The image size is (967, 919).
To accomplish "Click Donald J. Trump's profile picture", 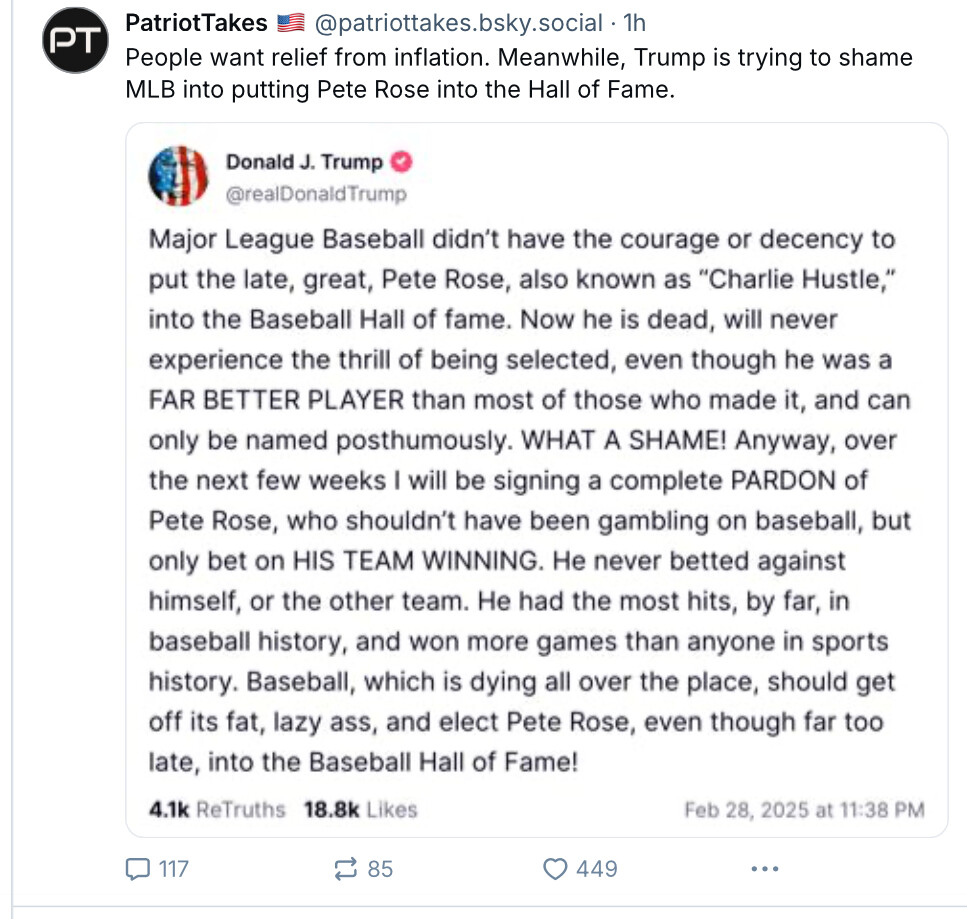I will tap(179, 176).
